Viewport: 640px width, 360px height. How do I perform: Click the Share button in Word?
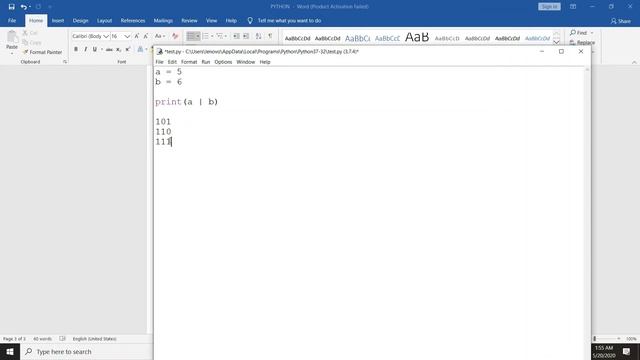(621, 21)
